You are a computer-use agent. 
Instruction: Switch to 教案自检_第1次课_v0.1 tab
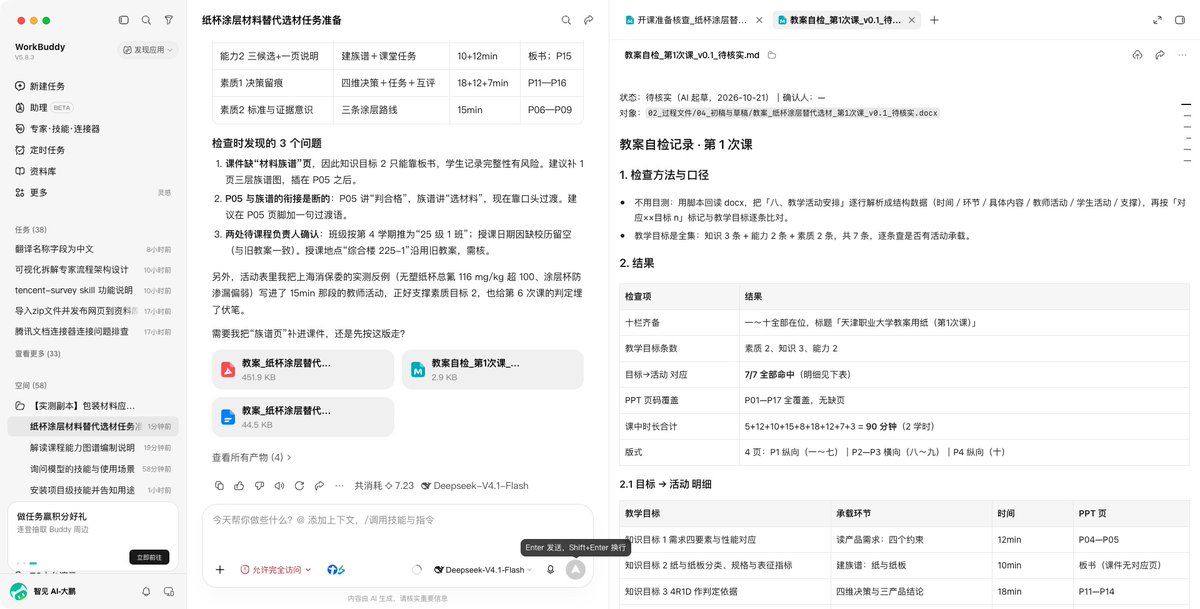[x=846, y=20]
